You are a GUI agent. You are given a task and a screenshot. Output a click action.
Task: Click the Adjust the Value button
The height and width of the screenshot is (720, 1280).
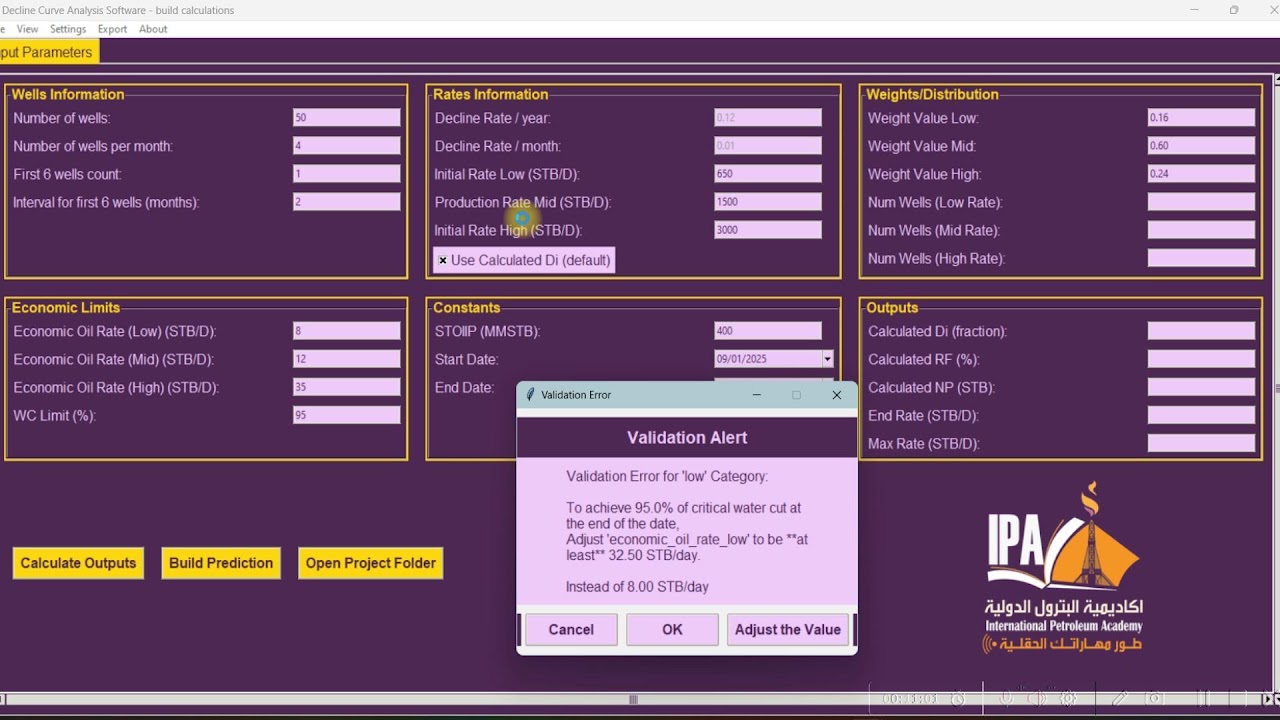(x=788, y=629)
